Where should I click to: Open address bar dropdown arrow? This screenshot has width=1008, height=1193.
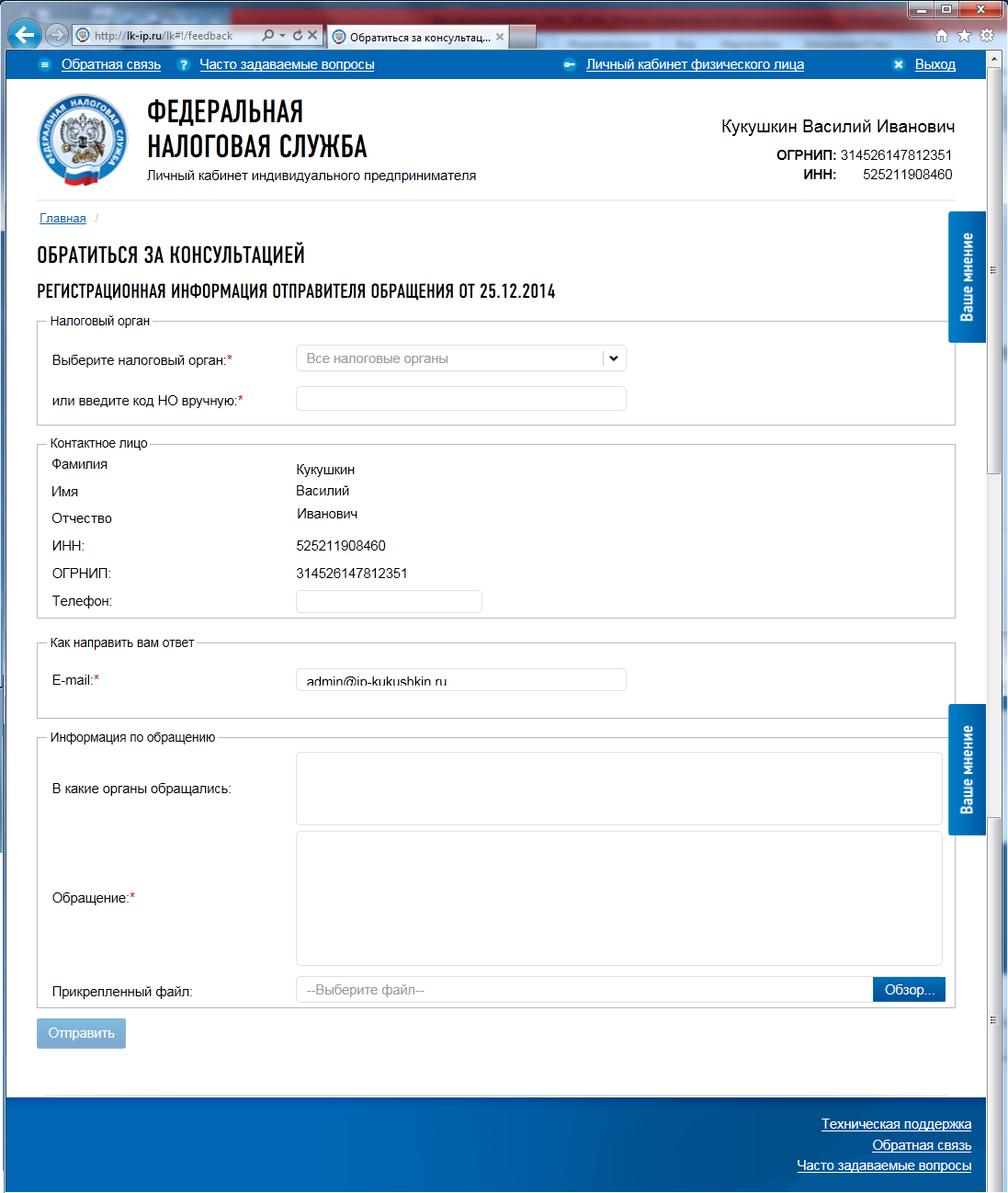coord(283,36)
